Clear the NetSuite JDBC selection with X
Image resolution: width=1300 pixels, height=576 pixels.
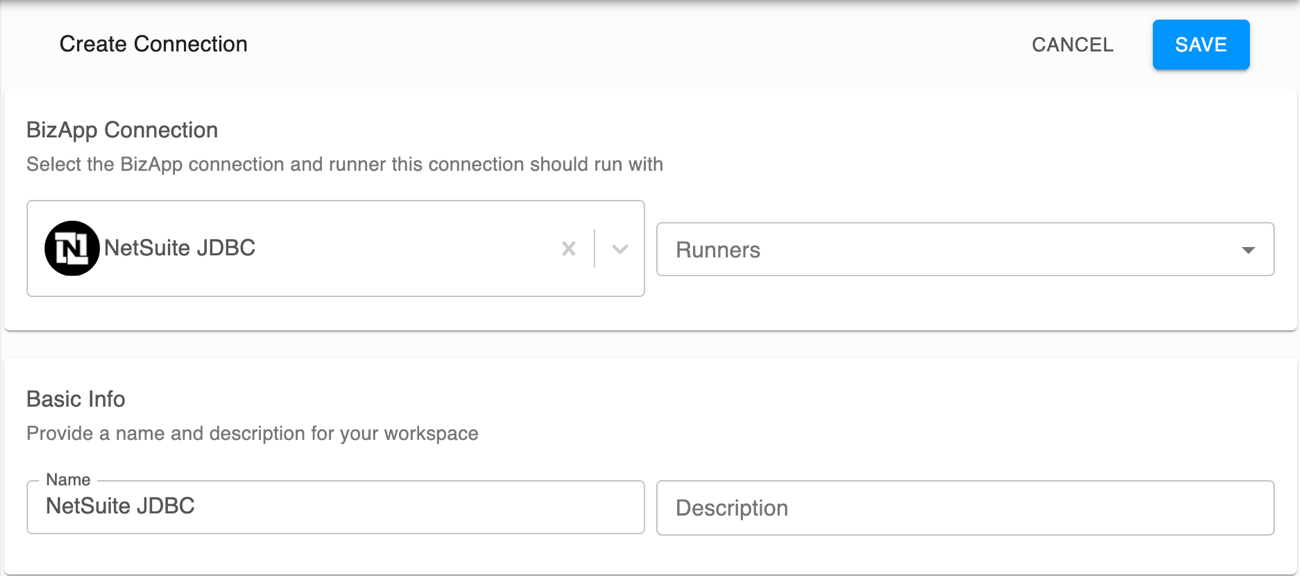tap(568, 249)
